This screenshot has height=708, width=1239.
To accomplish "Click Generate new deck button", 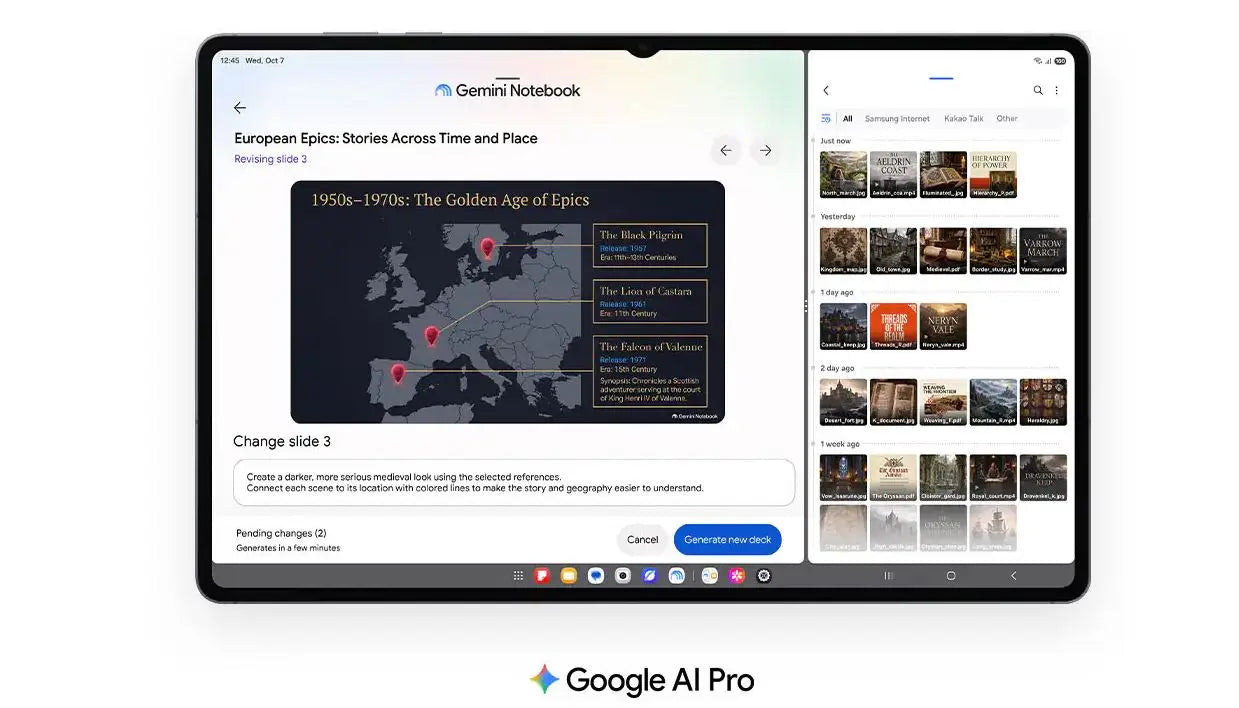I will click(x=728, y=540).
